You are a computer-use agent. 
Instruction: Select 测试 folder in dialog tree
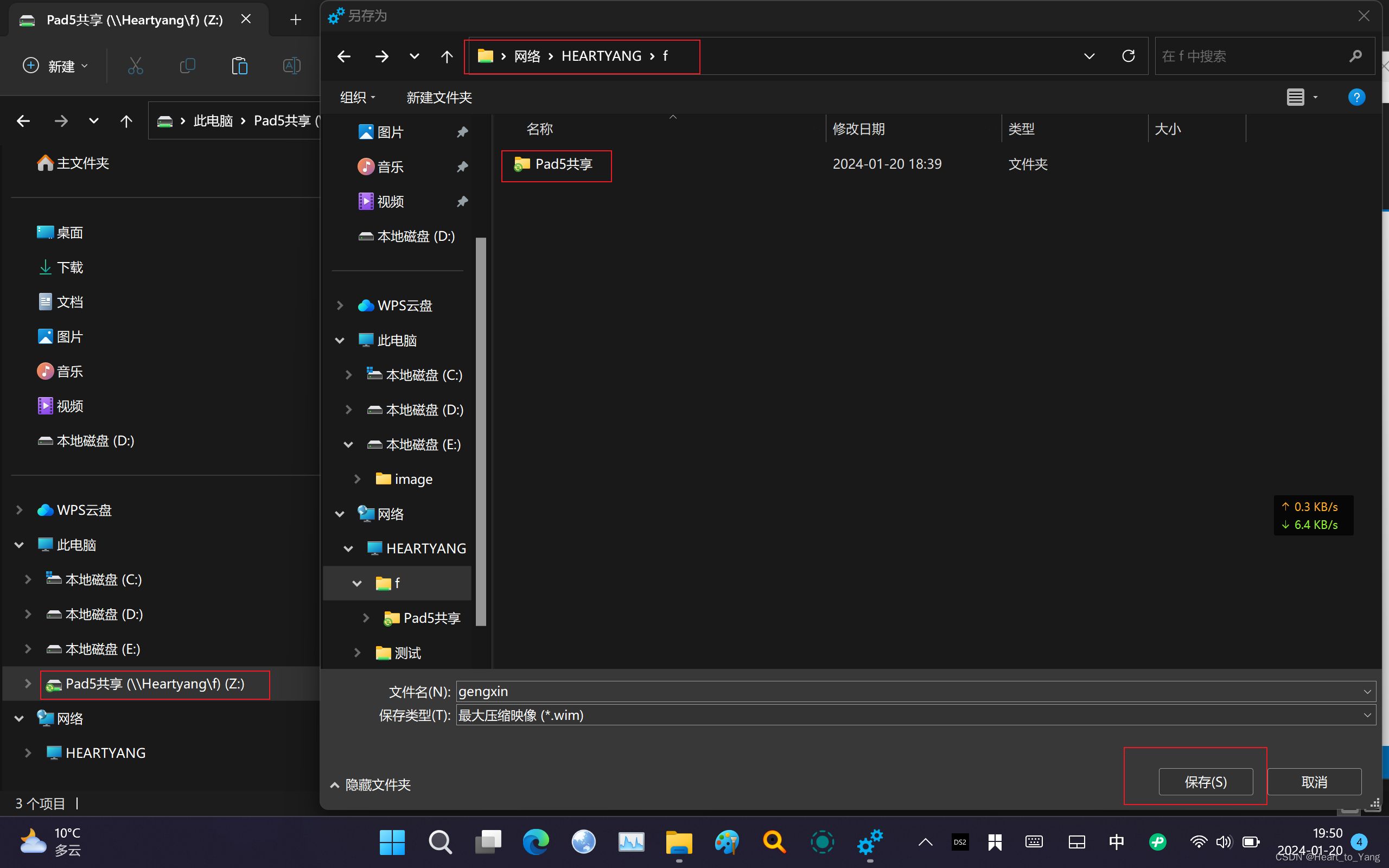[x=398, y=653]
